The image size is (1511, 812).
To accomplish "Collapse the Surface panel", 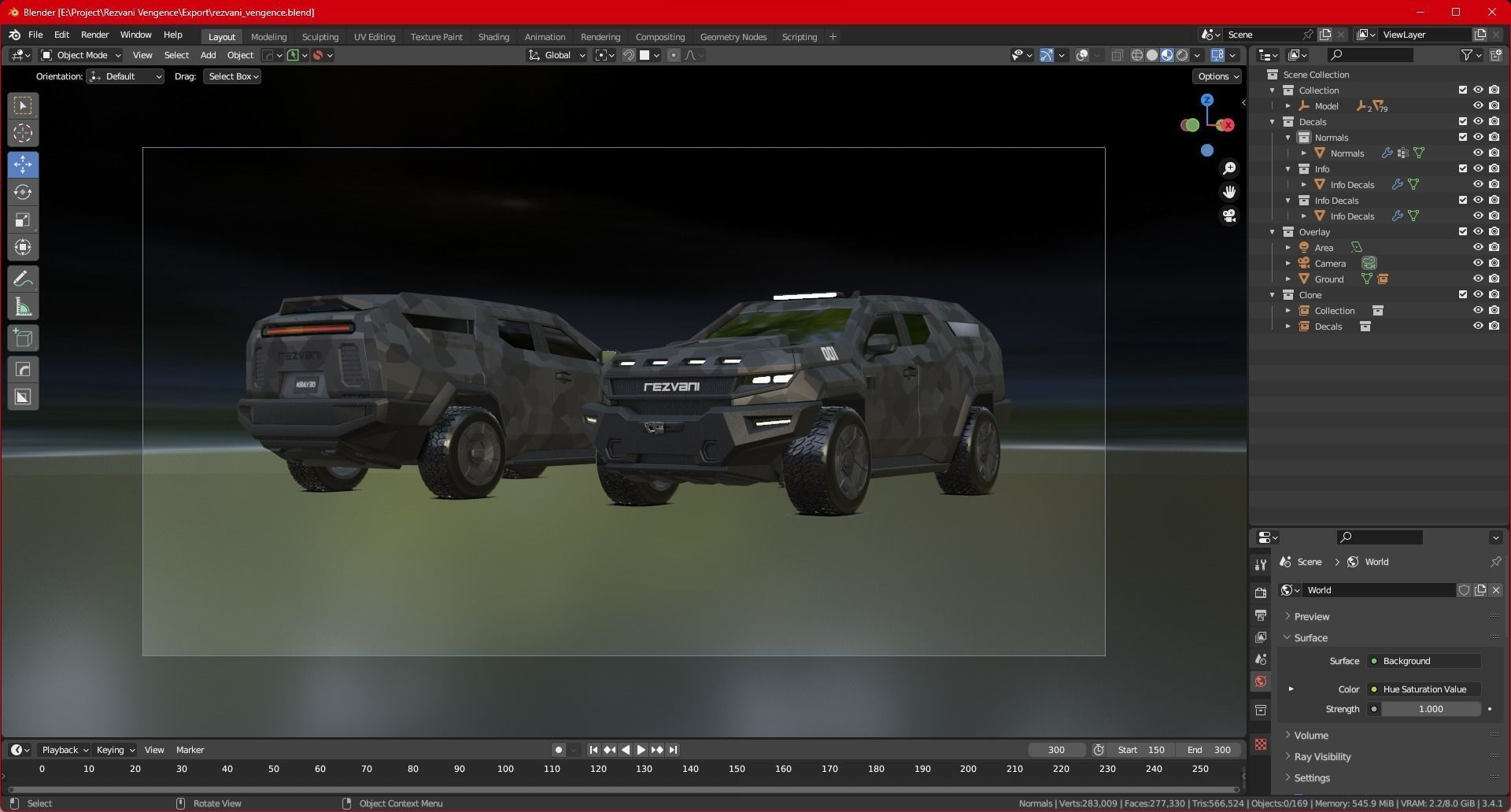I will (1310, 637).
